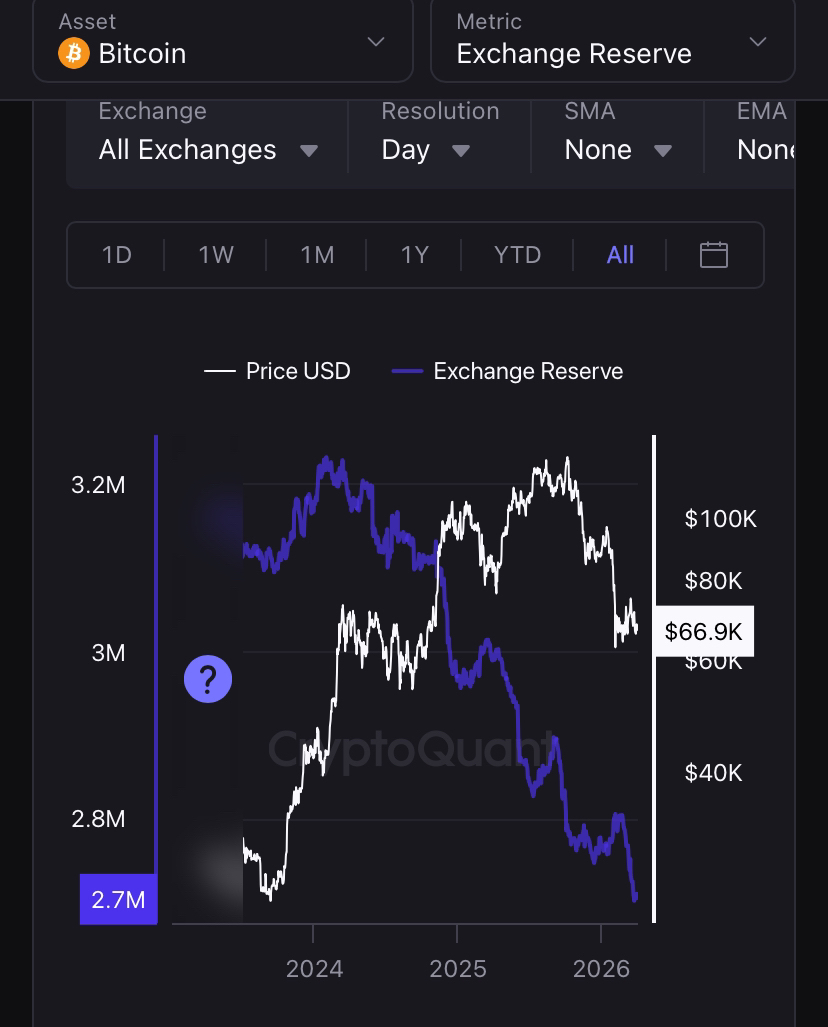Open the EMA dropdown
828x1027 pixels.
click(765, 149)
